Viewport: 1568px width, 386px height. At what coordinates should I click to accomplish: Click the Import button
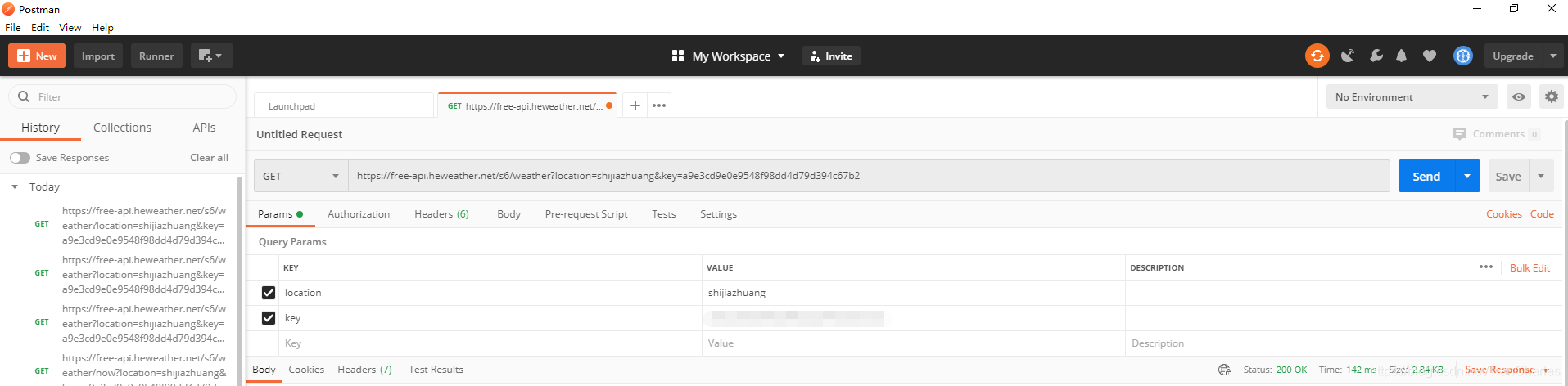[x=98, y=56]
